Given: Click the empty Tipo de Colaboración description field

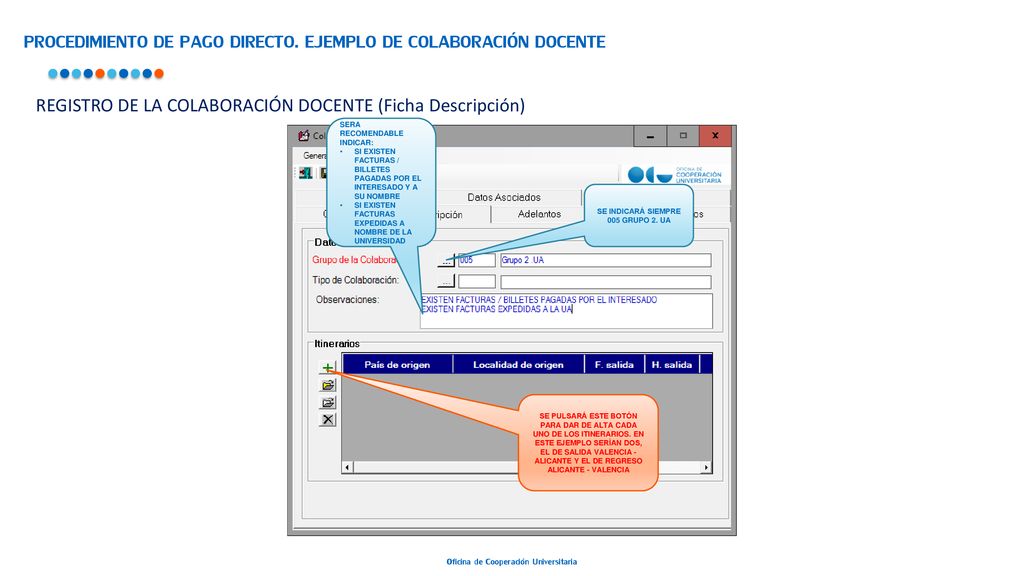Looking at the screenshot, I should pyautogui.click(x=605, y=281).
